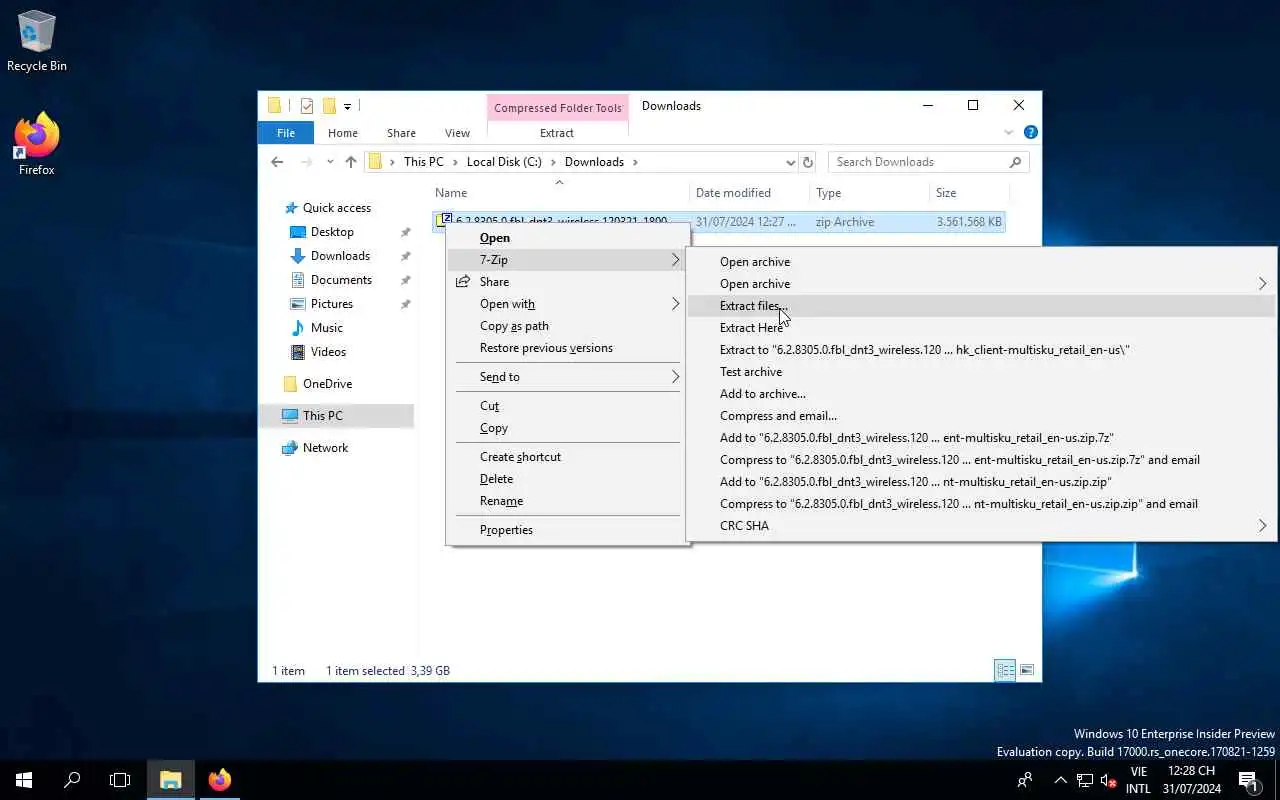Viewport: 1280px width, 800px height.
Task: Click Firefox icon in taskbar
Action: click(x=220, y=780)
